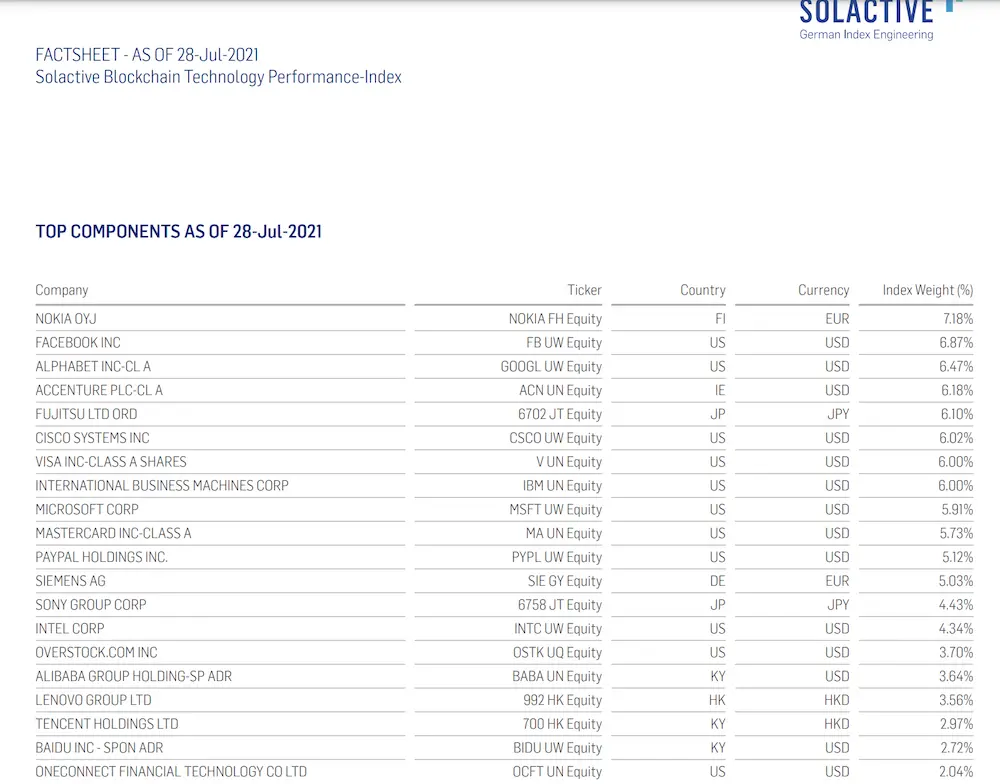Click OneConnect's 2.04% index weight
The height and width of the screenshot is (784, 1000).
(956, 771)
